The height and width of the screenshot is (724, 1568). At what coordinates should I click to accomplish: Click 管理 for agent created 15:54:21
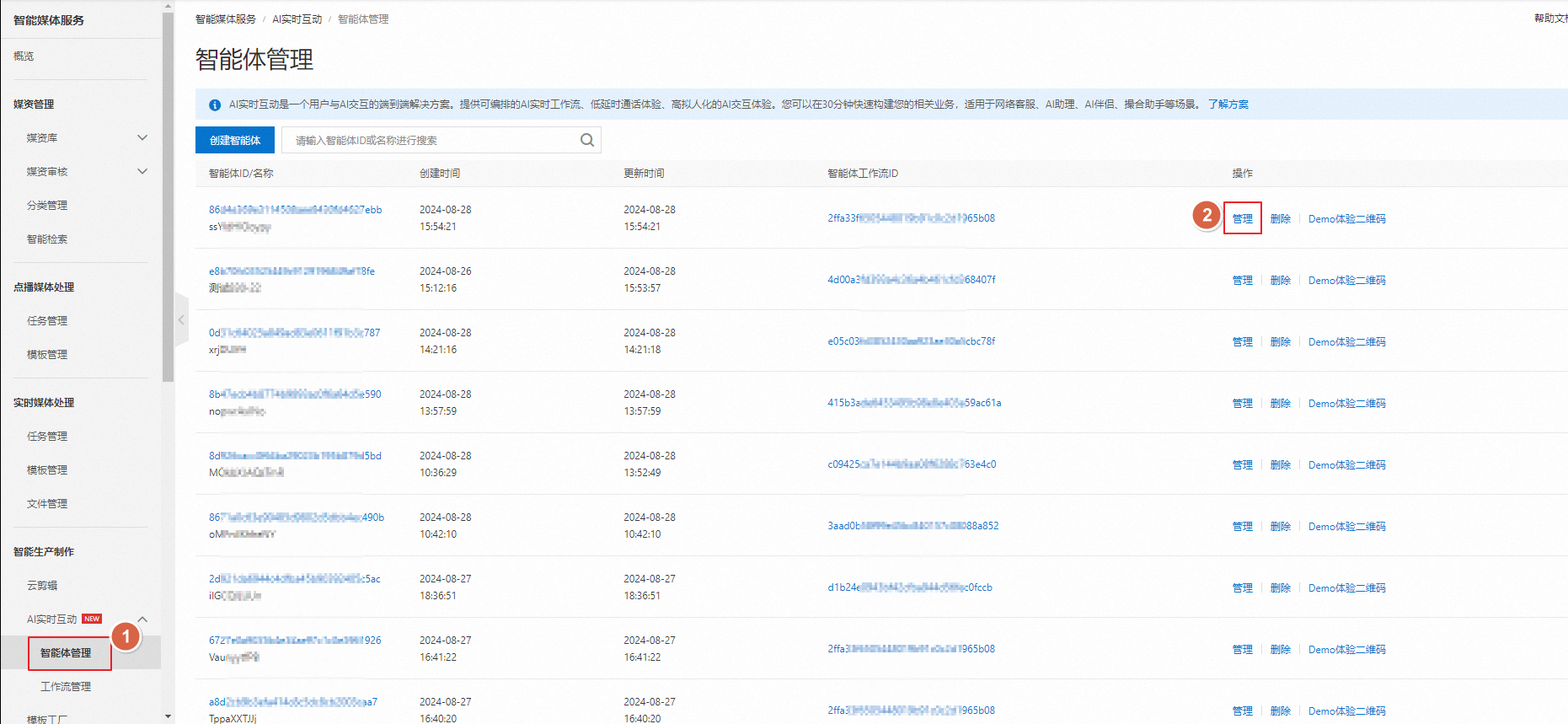click(1243, 218)
